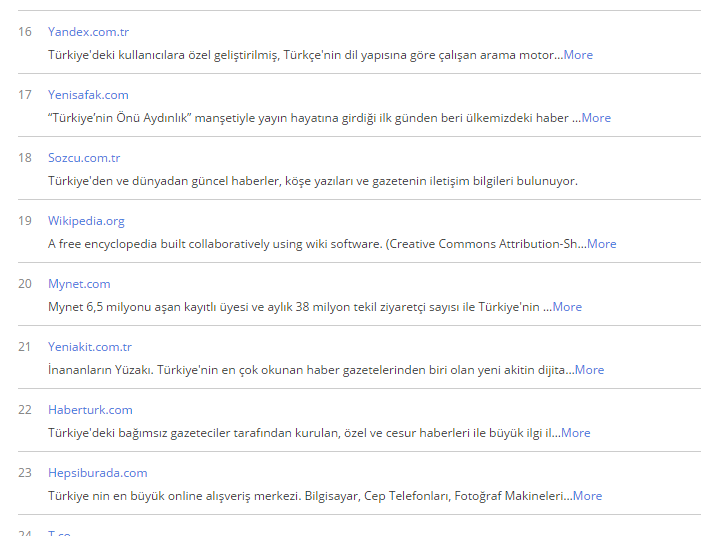Expand More on the Mynet.com description
Viewport: 701px width, 536px height.
567,307
